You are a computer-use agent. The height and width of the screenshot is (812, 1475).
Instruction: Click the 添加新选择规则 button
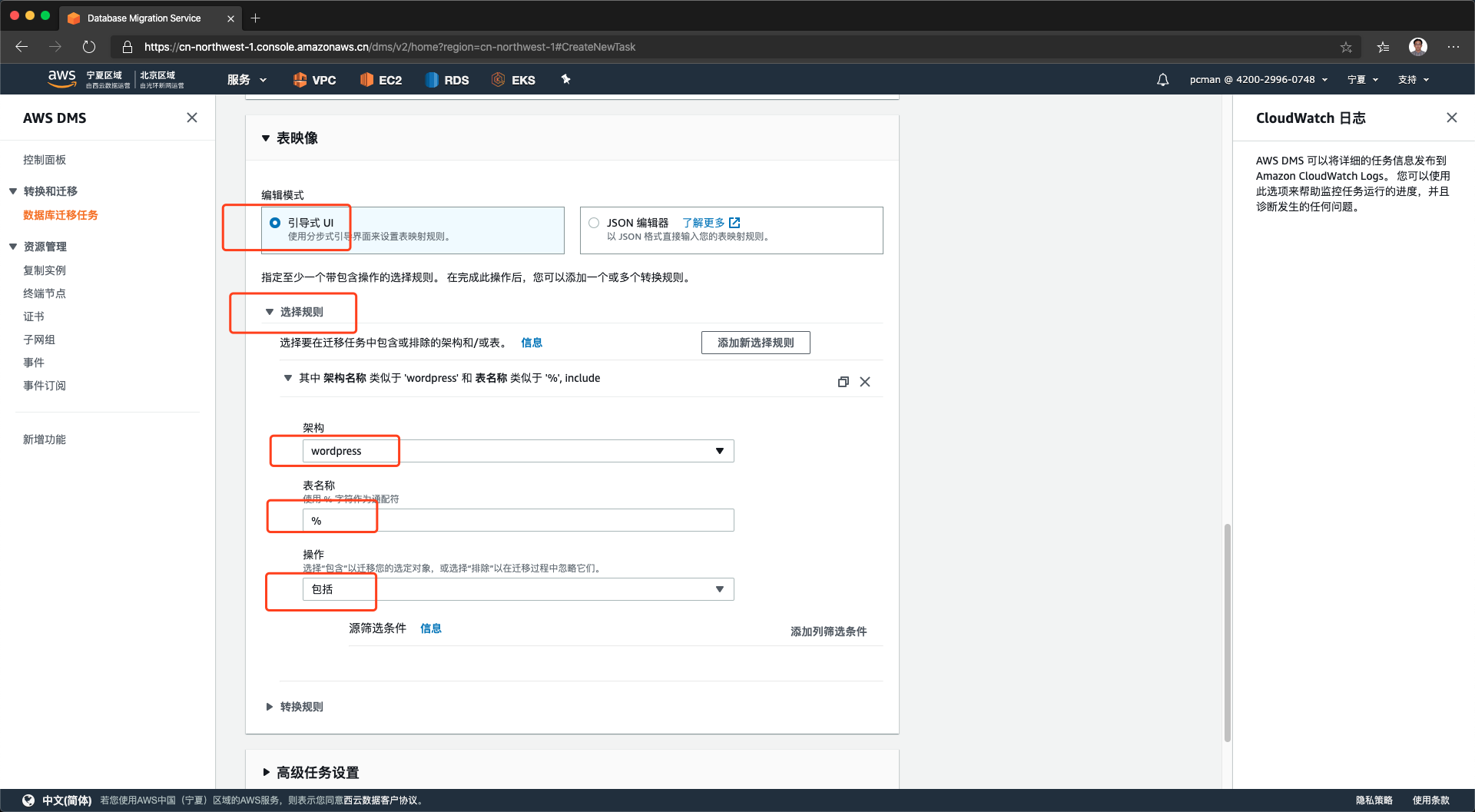(x=755, y=343)
